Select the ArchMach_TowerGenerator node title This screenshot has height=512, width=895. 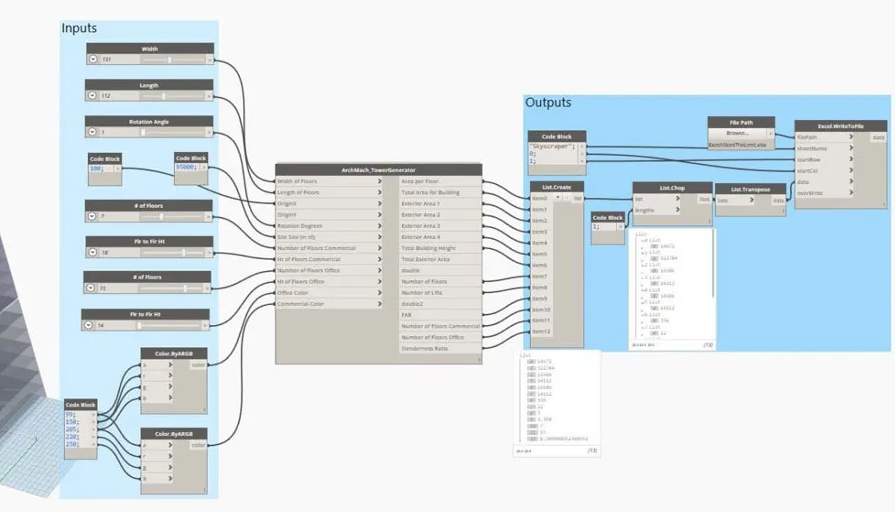click(378, 170)
